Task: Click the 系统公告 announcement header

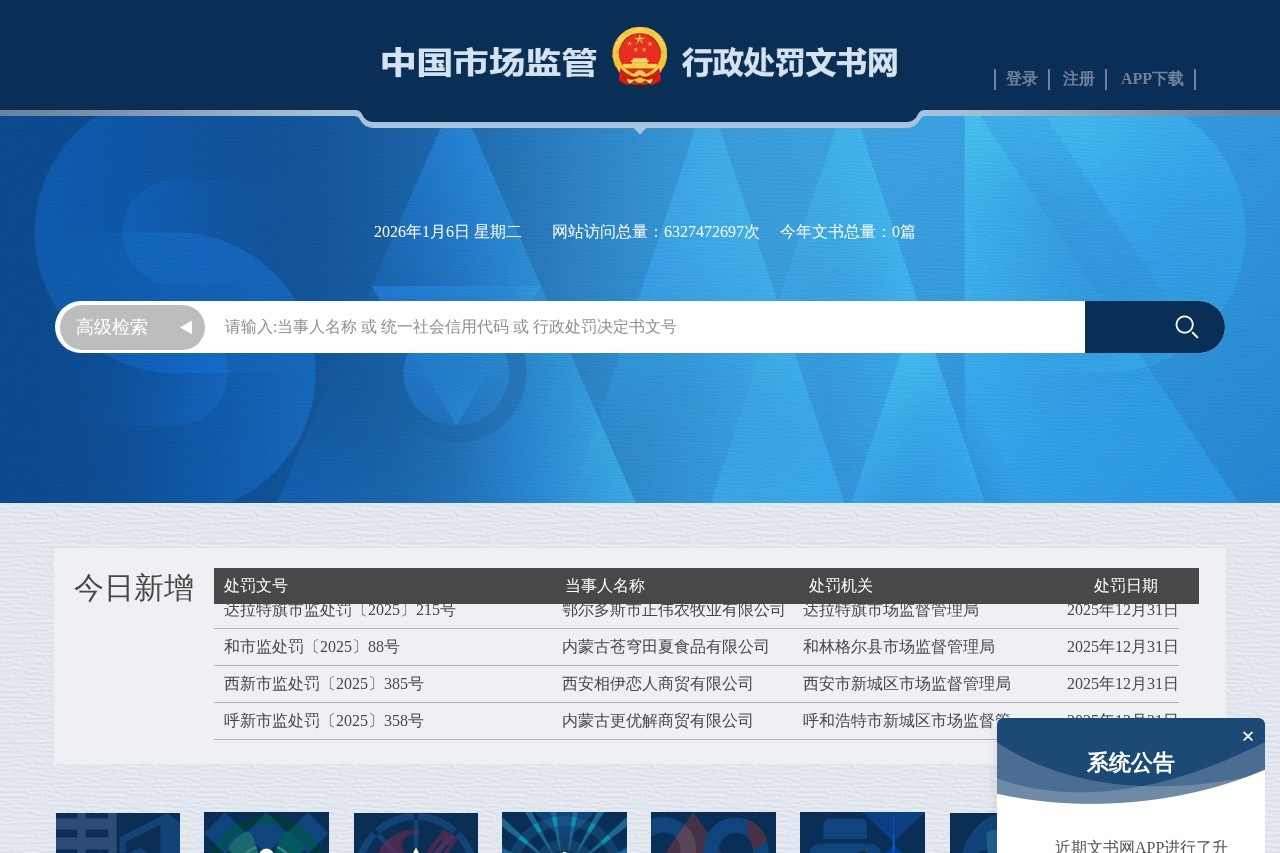Action: [x=1130, y=762]
